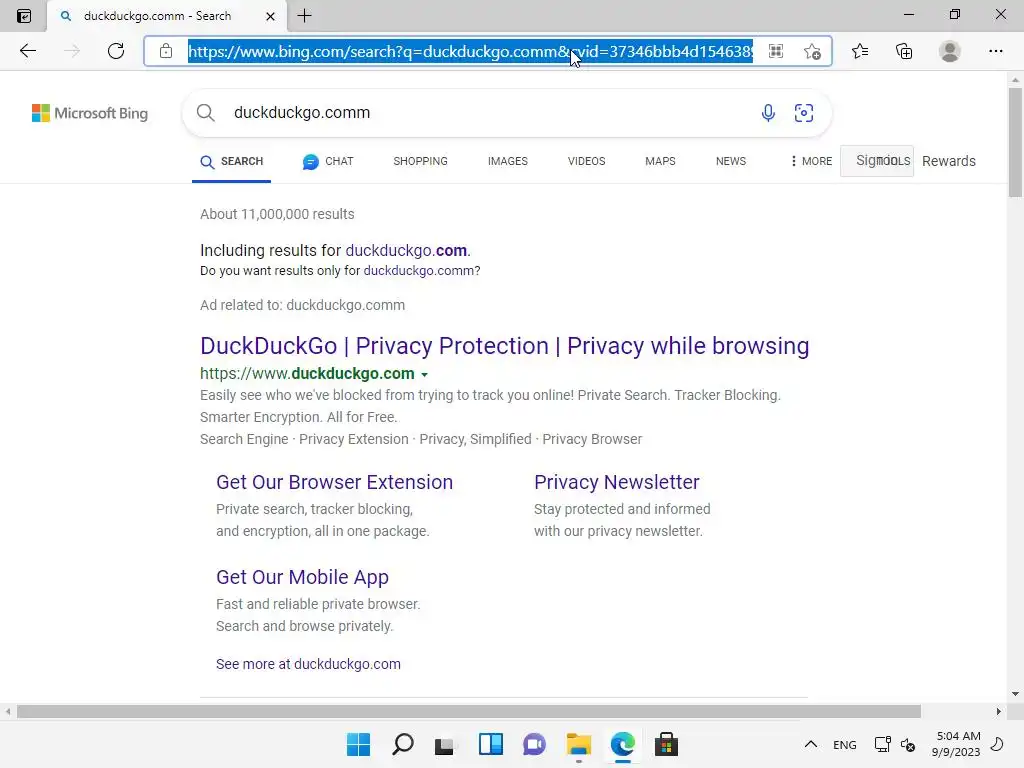Expand the MORE menu

click(811, 161)
